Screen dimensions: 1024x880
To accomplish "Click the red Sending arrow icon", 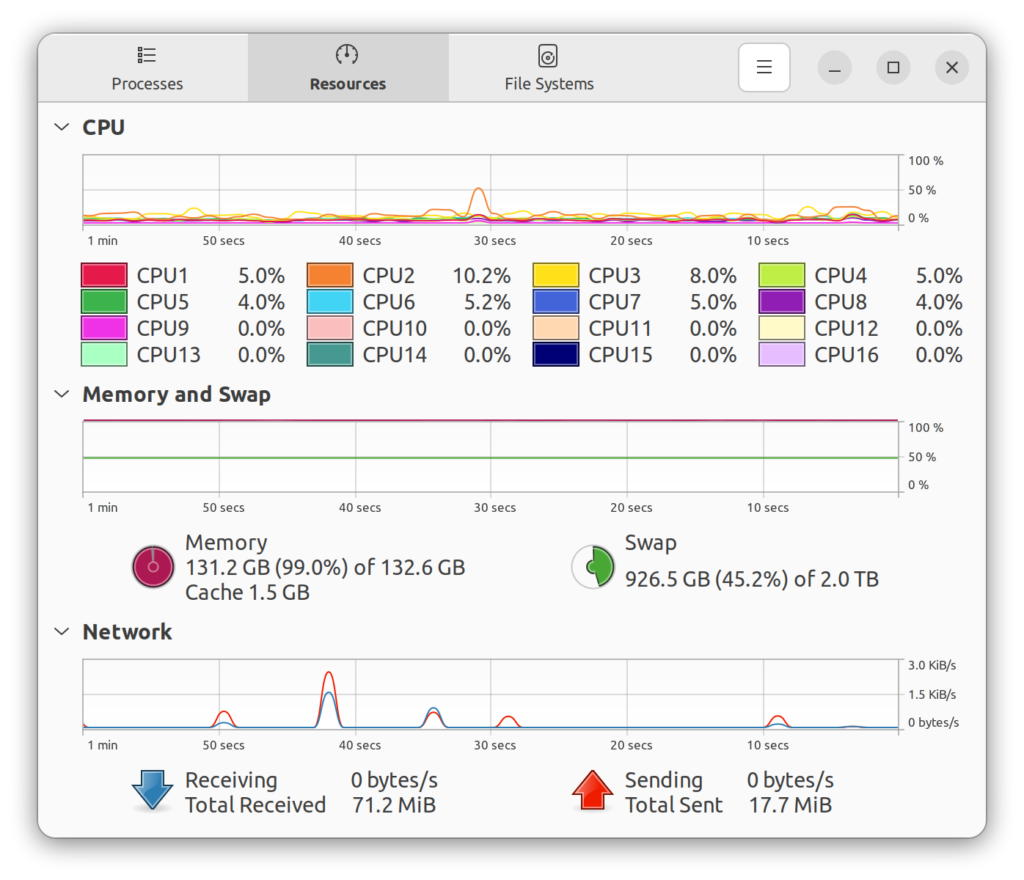I will pyautogui.click(x=592, y=791).
